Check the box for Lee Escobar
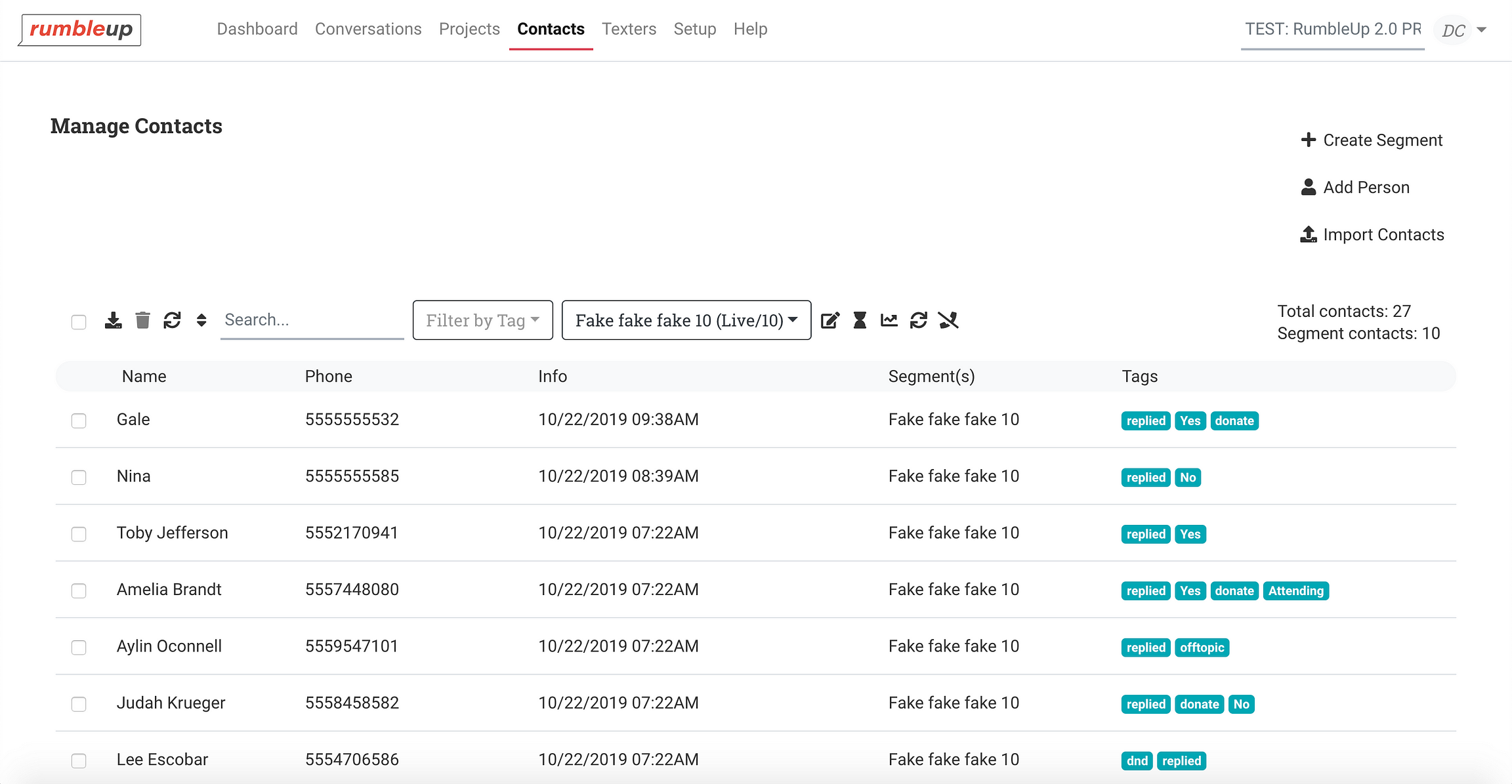 click(79, 760)
